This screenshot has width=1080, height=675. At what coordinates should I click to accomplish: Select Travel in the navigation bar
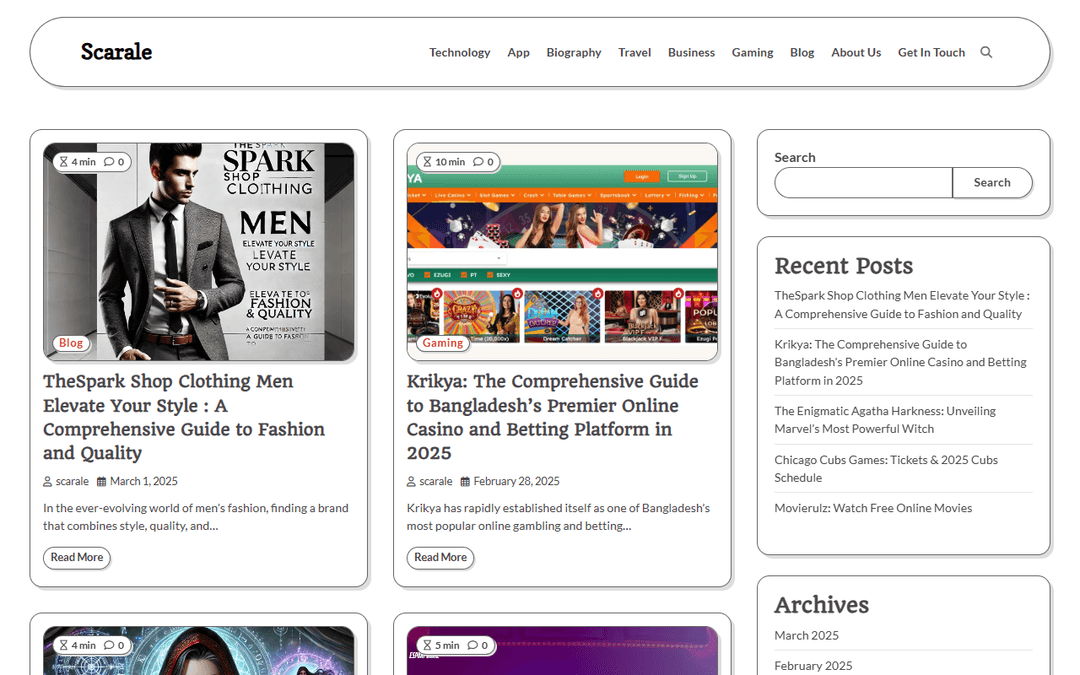point(634,52)
